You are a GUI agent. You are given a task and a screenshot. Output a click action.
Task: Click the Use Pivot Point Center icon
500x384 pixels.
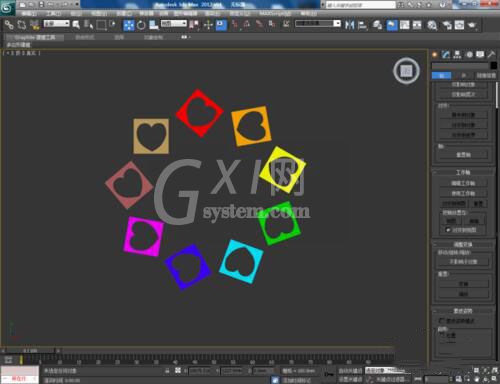click(x=194, y=25)
